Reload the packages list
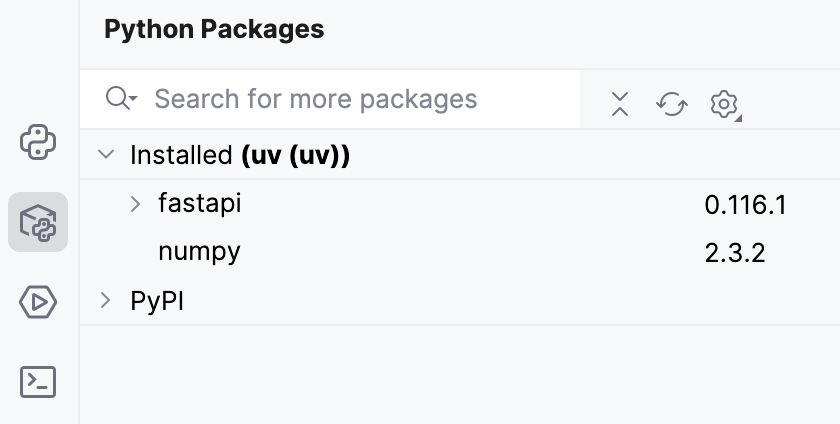Screen dimensions: 840x424 (672, 103)
